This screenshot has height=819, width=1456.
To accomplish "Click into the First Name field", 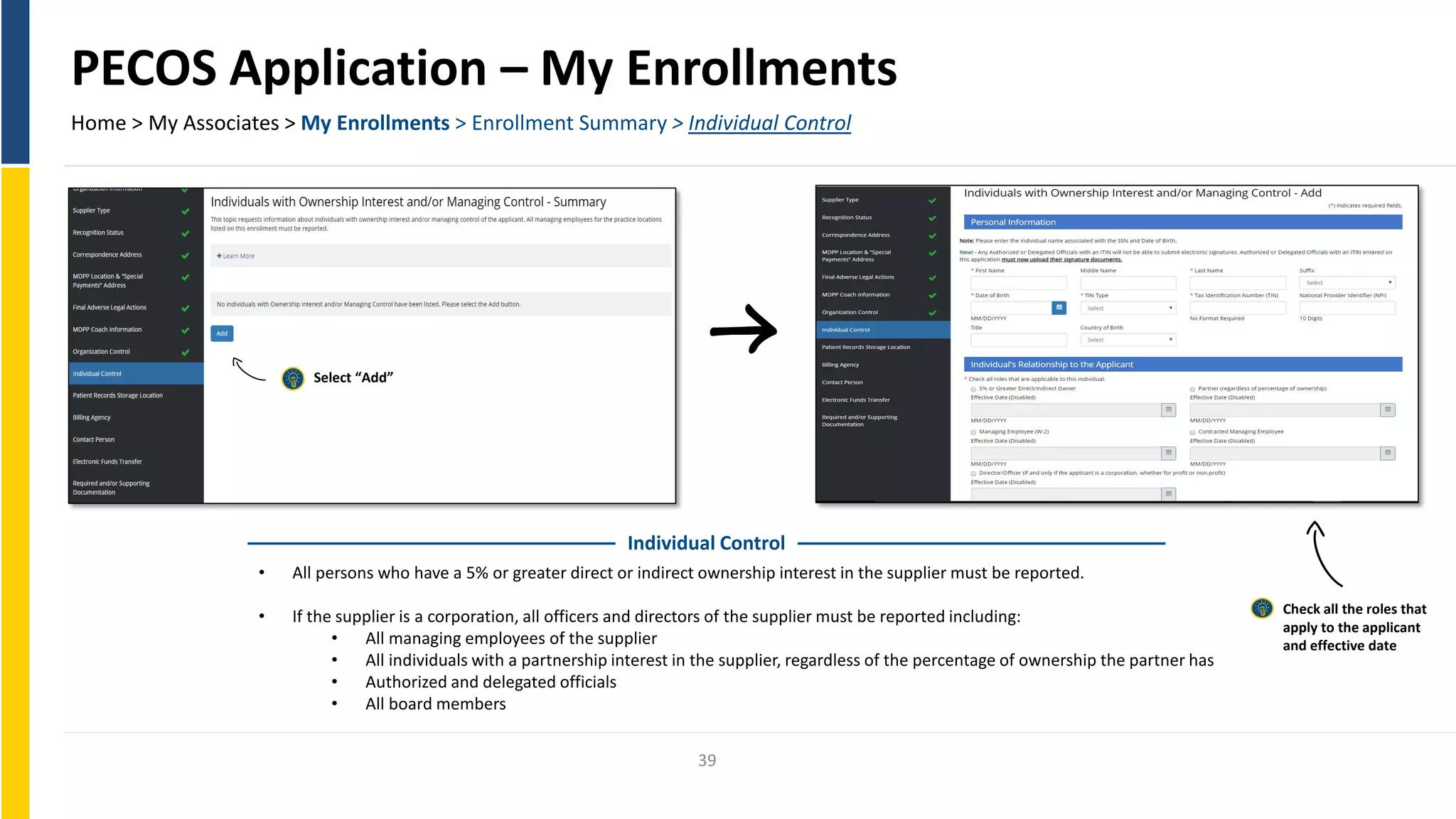I will (x=1019, y=282).
